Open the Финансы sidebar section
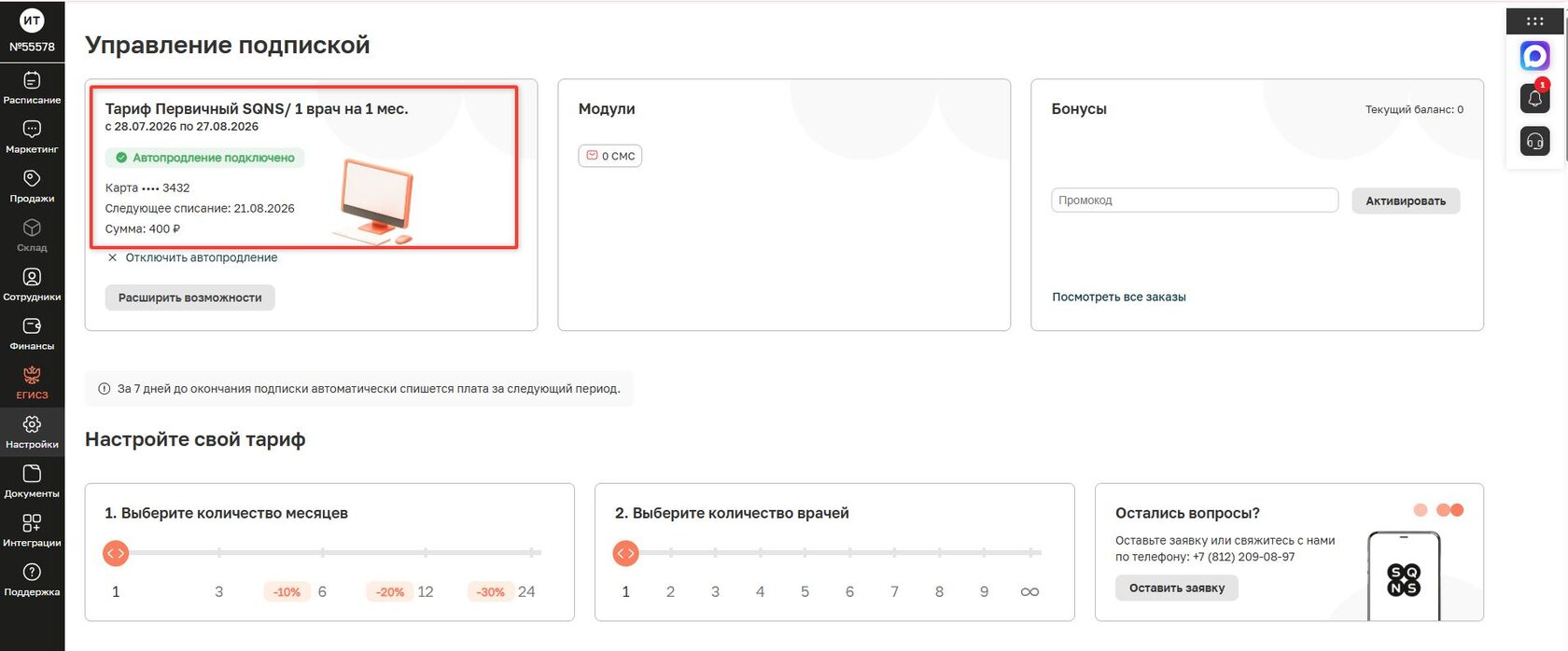 coord(32,334)
